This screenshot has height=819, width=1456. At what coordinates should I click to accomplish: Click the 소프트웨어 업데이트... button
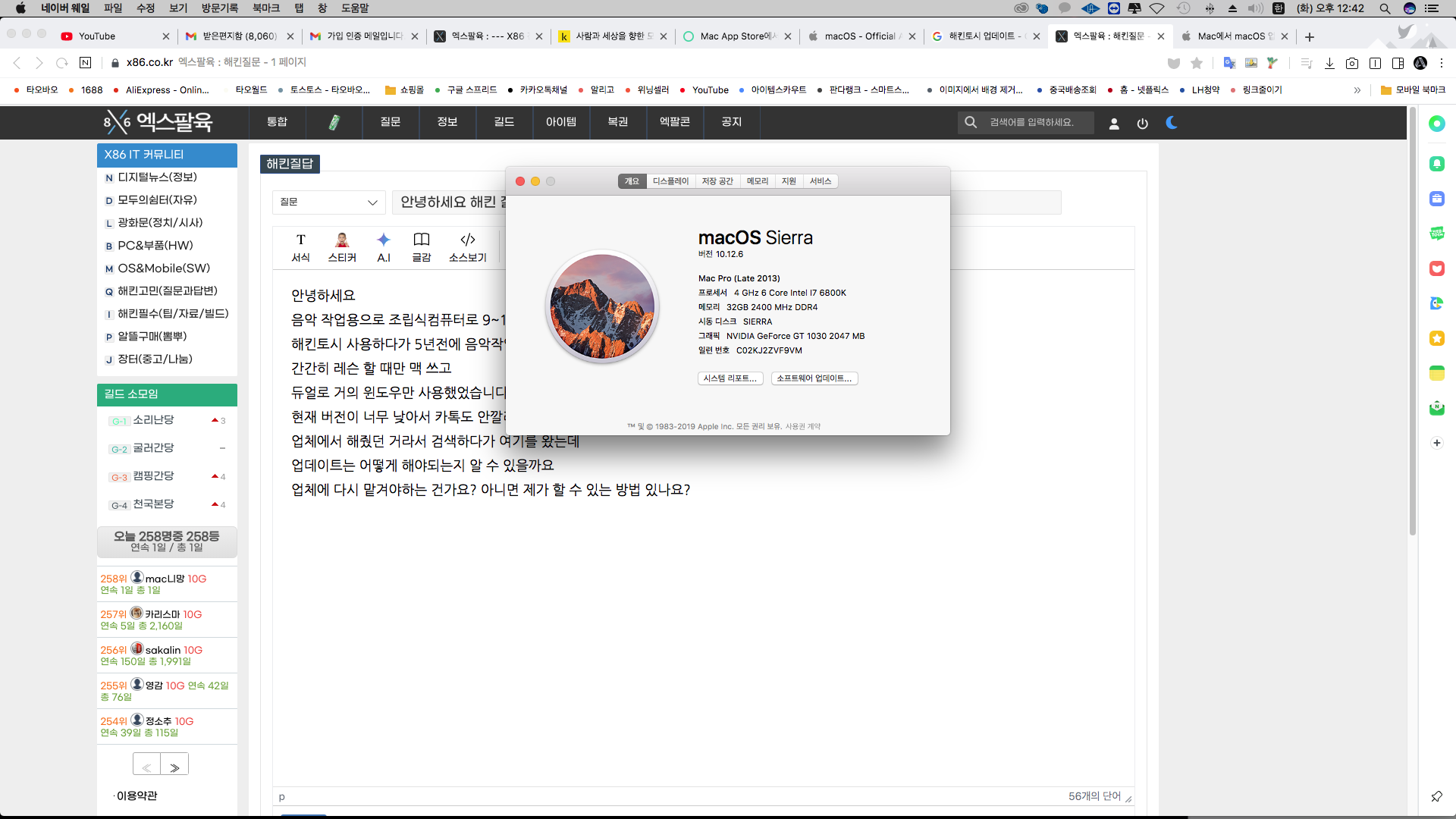click(814, 378)
